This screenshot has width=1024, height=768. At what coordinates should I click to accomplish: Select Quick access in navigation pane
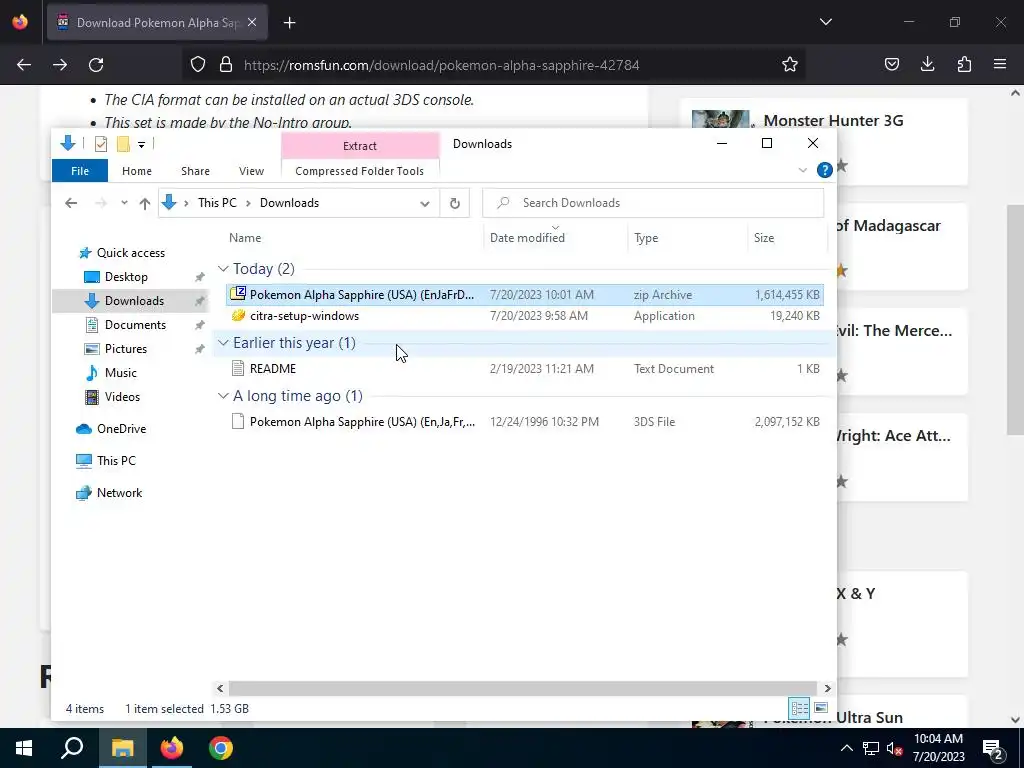tap(131, 253)
